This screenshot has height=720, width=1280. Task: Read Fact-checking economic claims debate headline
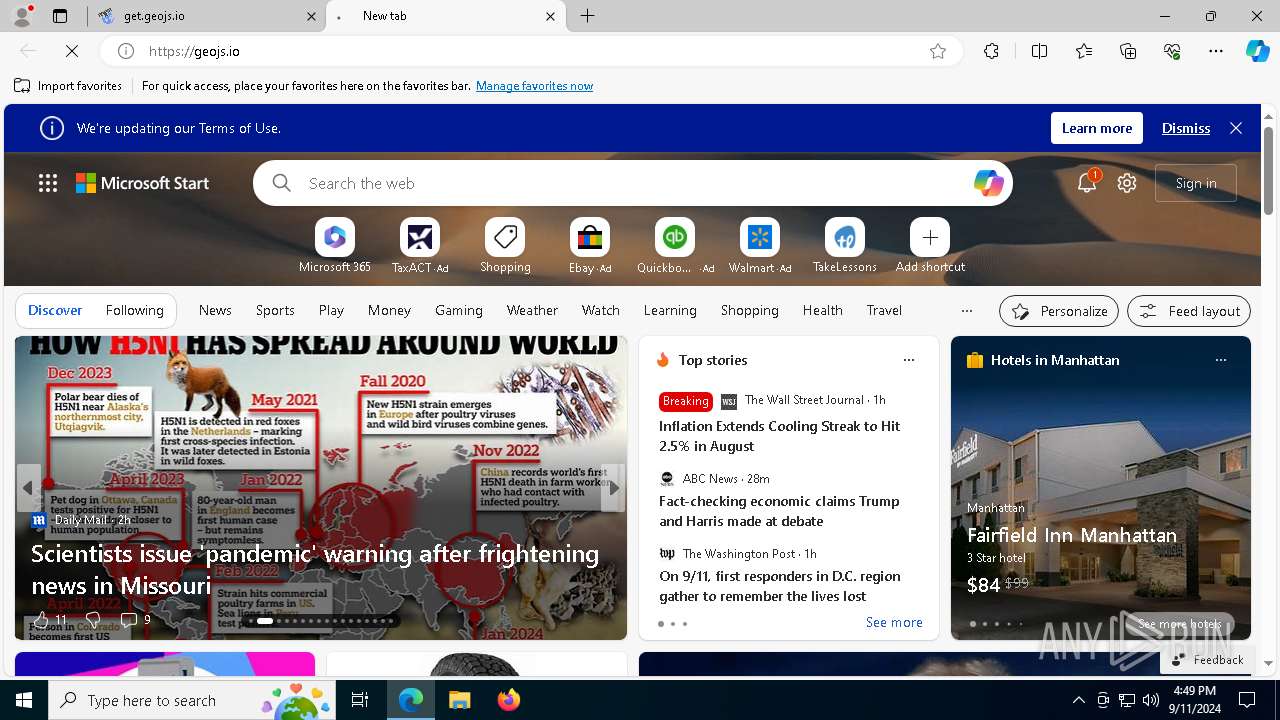pos(779,511)
